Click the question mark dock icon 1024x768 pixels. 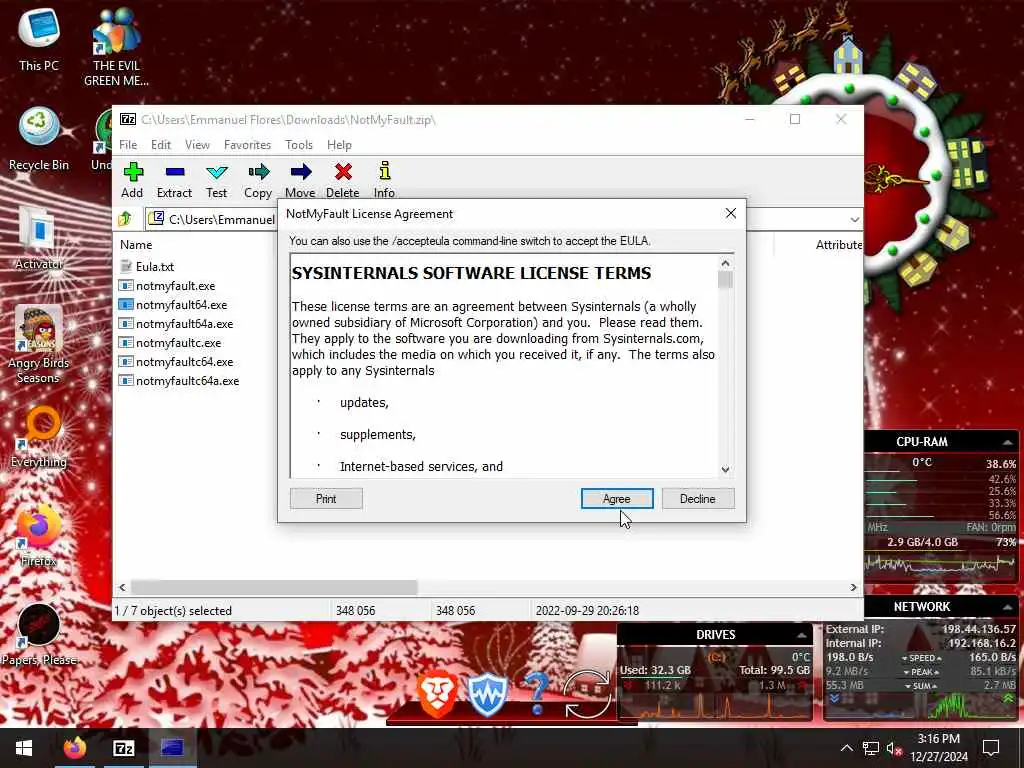[x=537, y=694]
